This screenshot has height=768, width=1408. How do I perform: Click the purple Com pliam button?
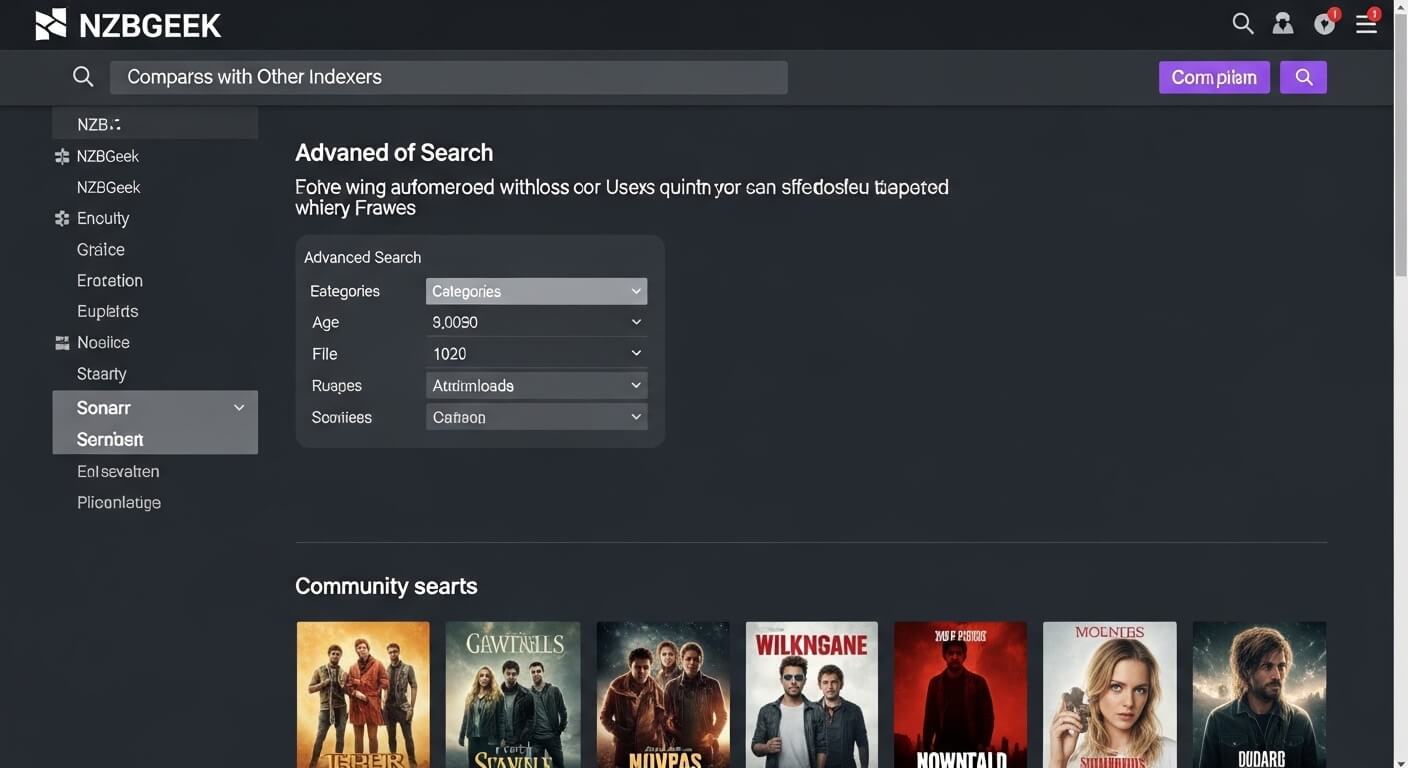pyautogui.click(x=1214, y=77)
